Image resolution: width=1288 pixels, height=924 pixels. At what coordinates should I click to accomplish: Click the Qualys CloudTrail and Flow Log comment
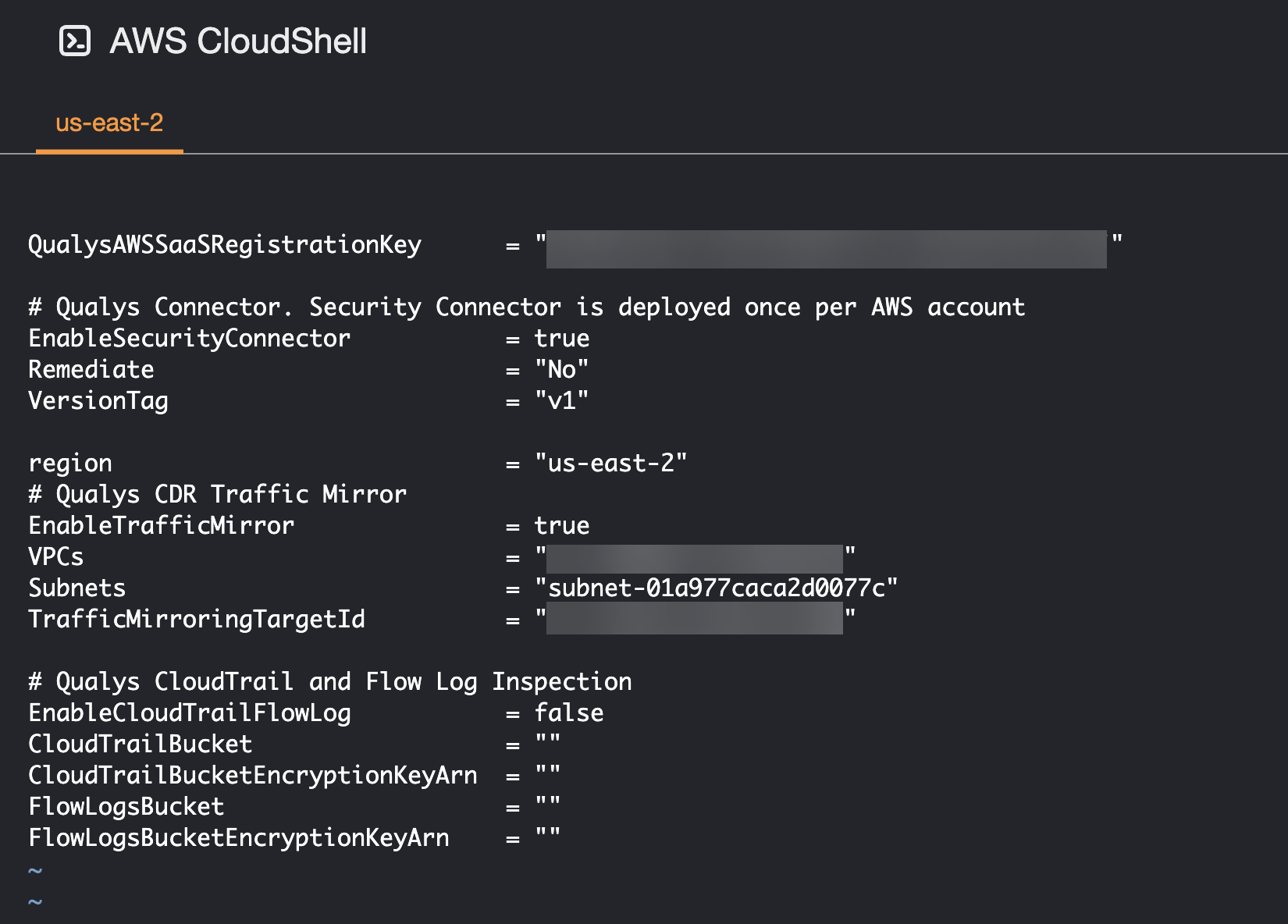330,682
